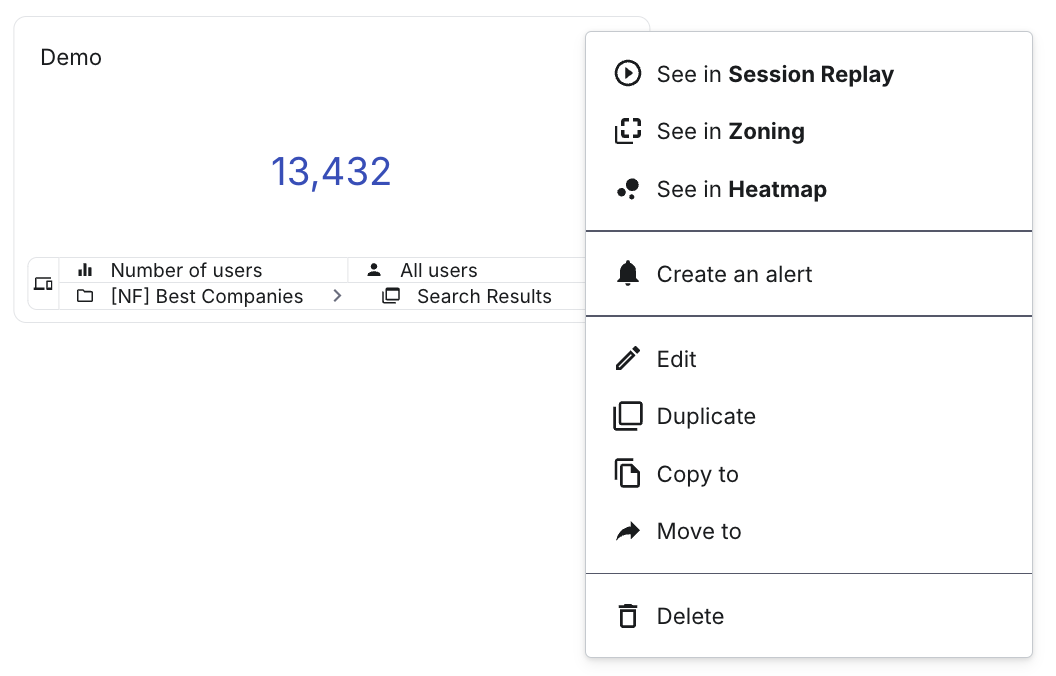
Task: Click the Copy to pages icon
Action: pyautogui.click(x=628, y=474)
